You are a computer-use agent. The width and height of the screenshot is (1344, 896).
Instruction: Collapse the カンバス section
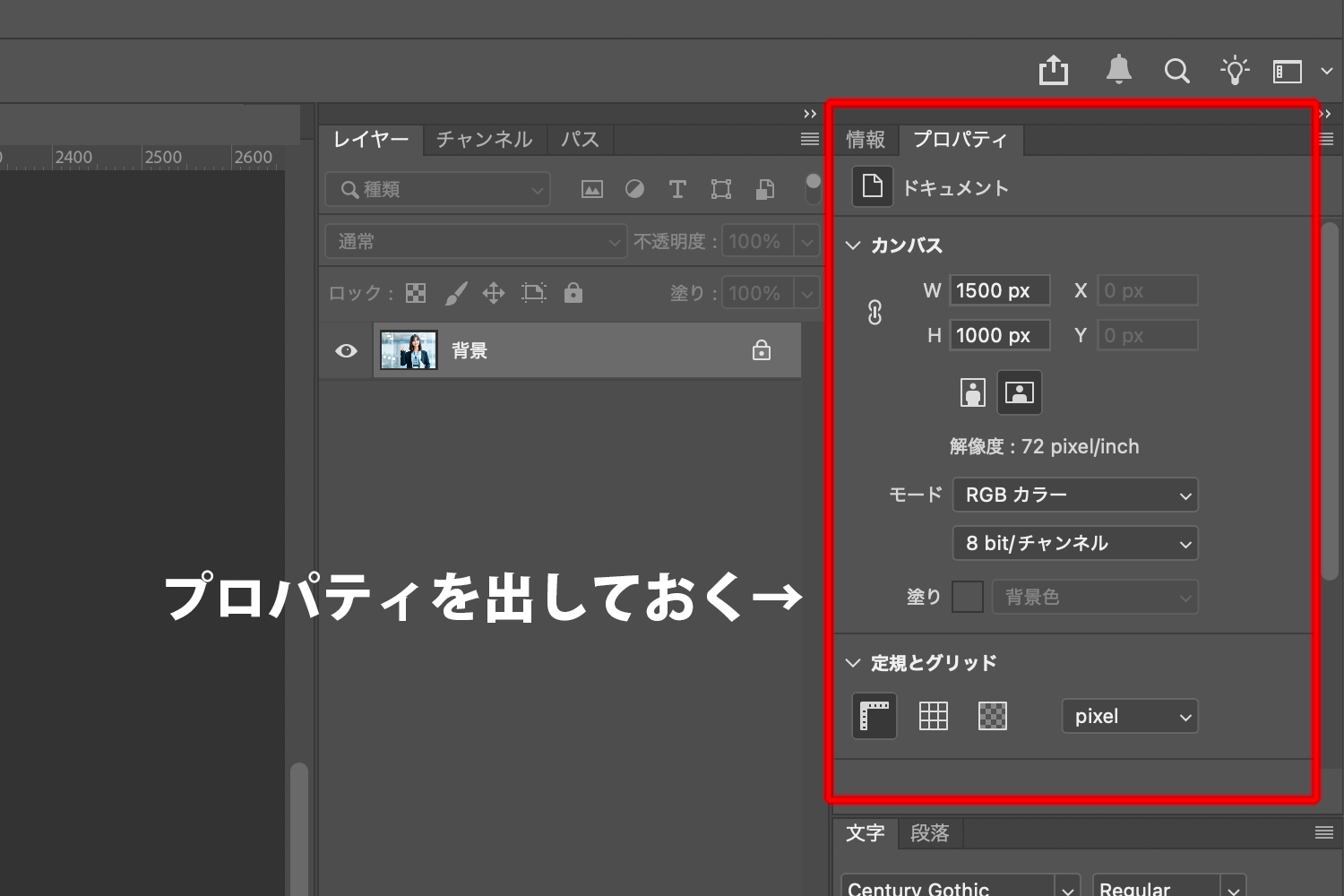tap(853, 246)
